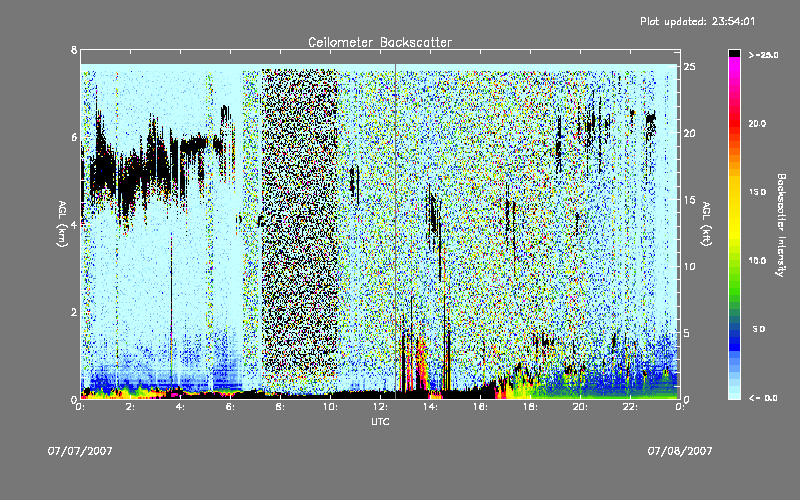Click the "8" tick on the km axis

[74, 50]
